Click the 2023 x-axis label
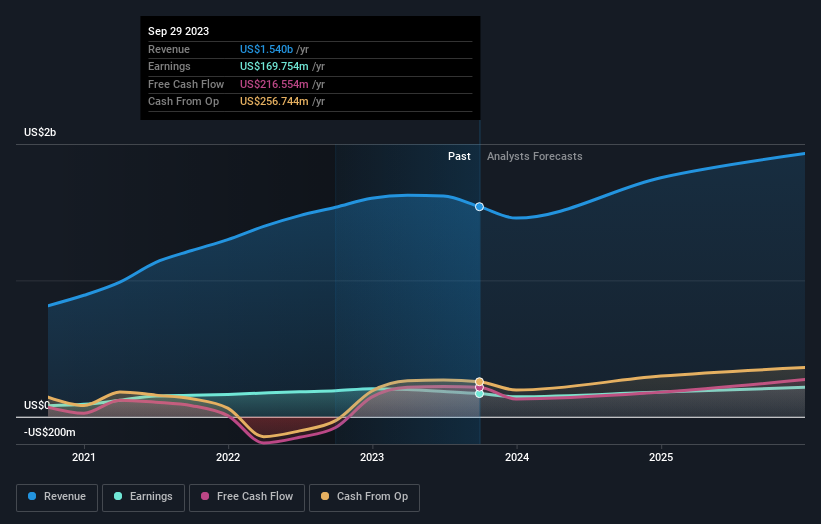 coord(372,457)
